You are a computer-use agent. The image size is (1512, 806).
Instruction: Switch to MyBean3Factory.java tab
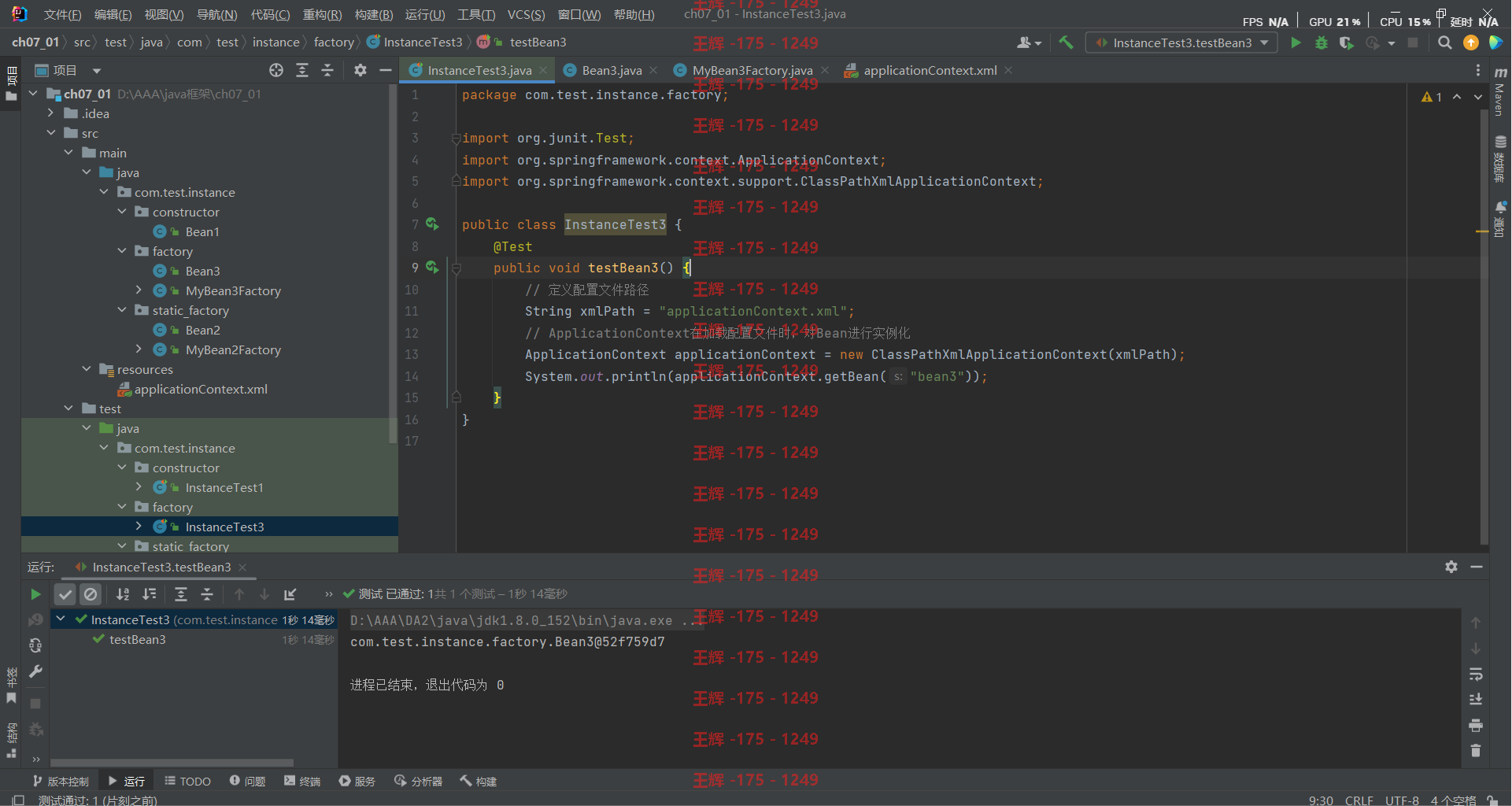point(752,71)
